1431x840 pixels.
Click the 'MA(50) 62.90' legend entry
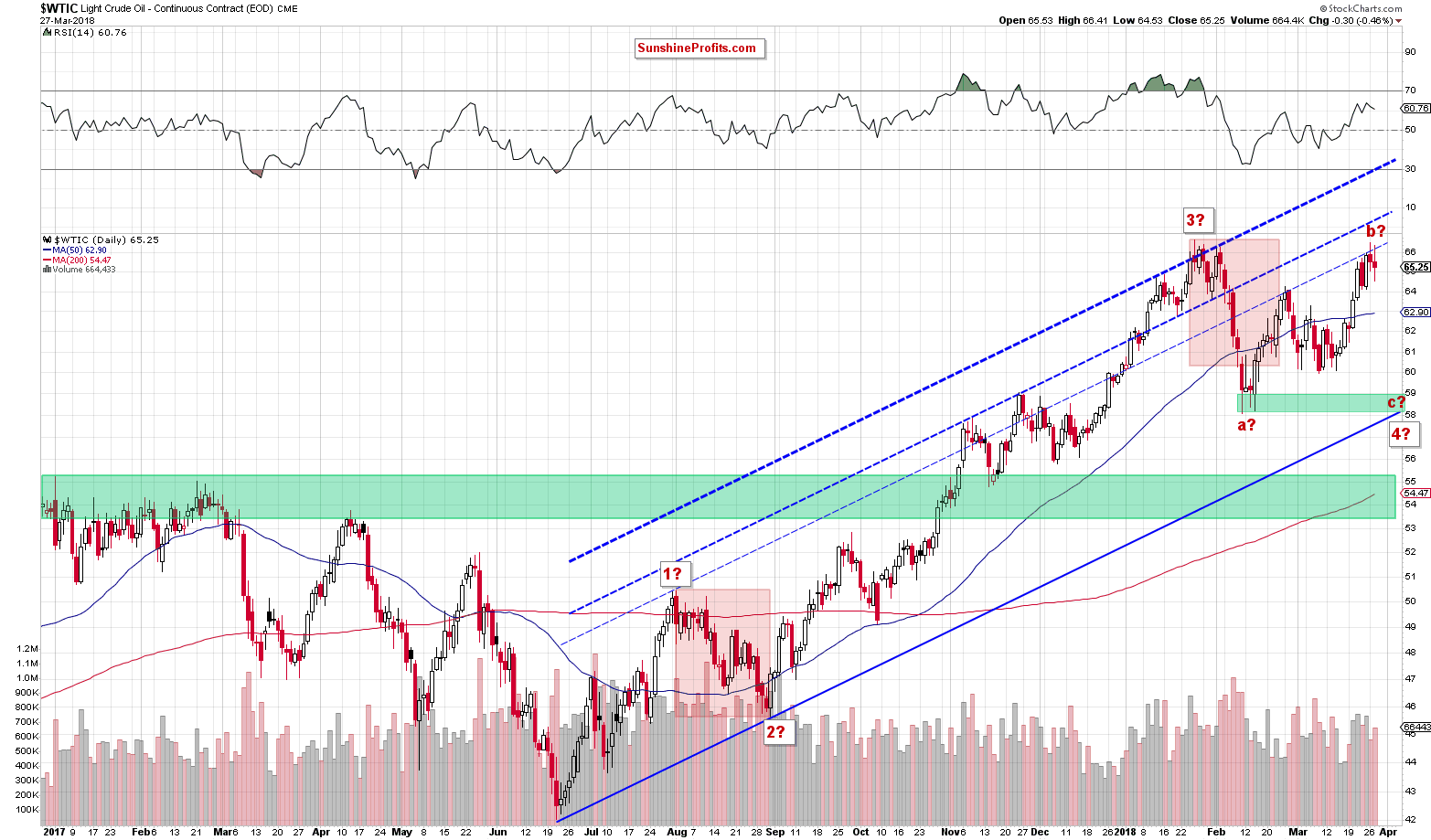click(80, 250)
